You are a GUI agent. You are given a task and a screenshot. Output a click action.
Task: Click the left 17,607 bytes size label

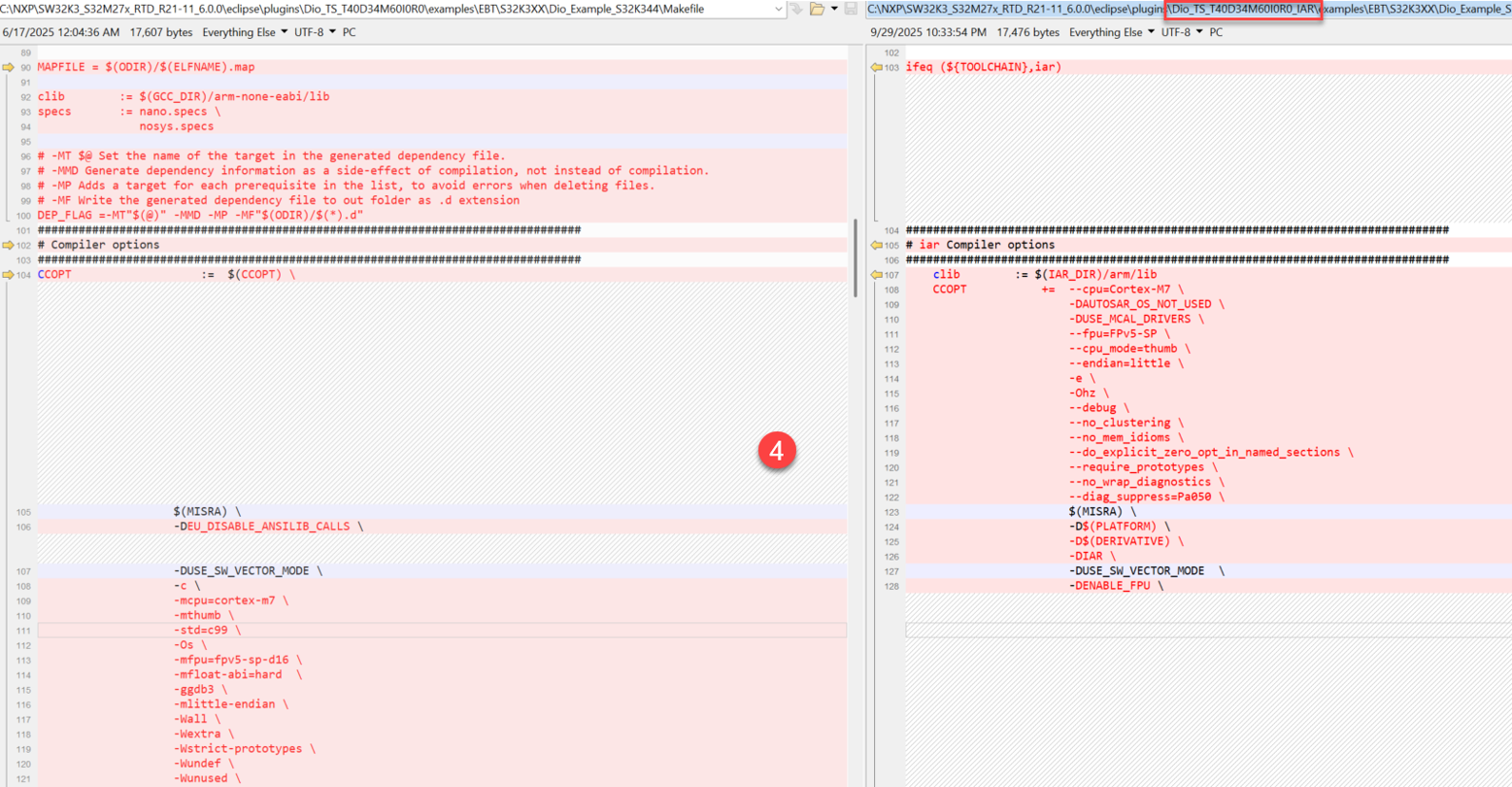click(x=161, y=32)
